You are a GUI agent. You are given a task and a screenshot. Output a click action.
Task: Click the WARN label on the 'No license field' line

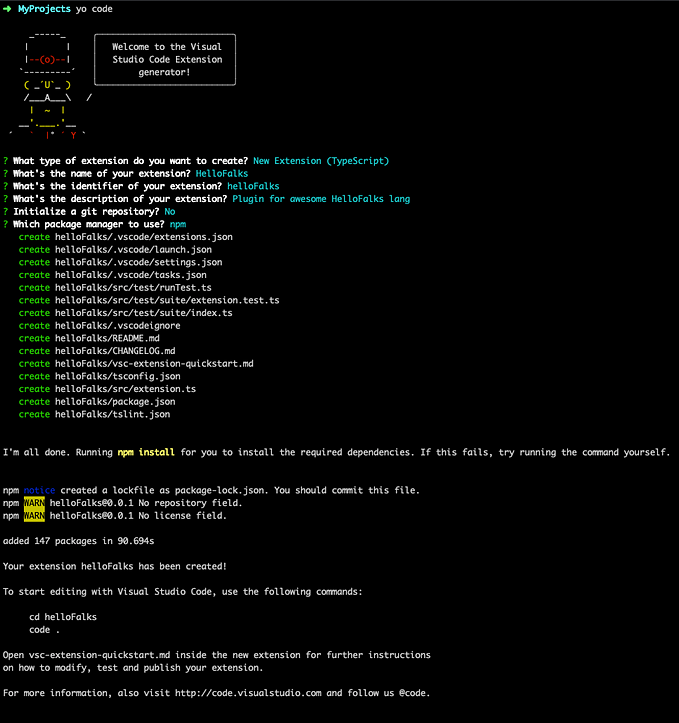[x=34, y=516]
